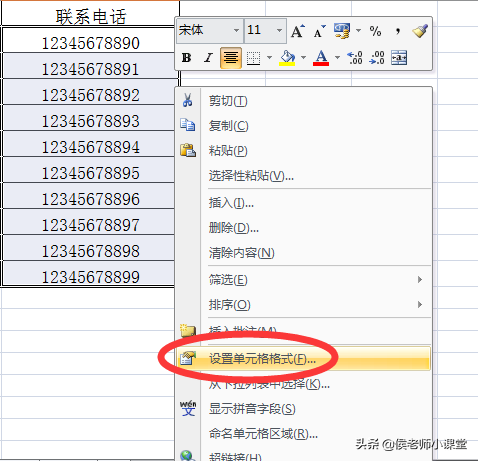Open the font name dropdown
The height and width of the screenshot is (461, 478).
pos(236,31)
